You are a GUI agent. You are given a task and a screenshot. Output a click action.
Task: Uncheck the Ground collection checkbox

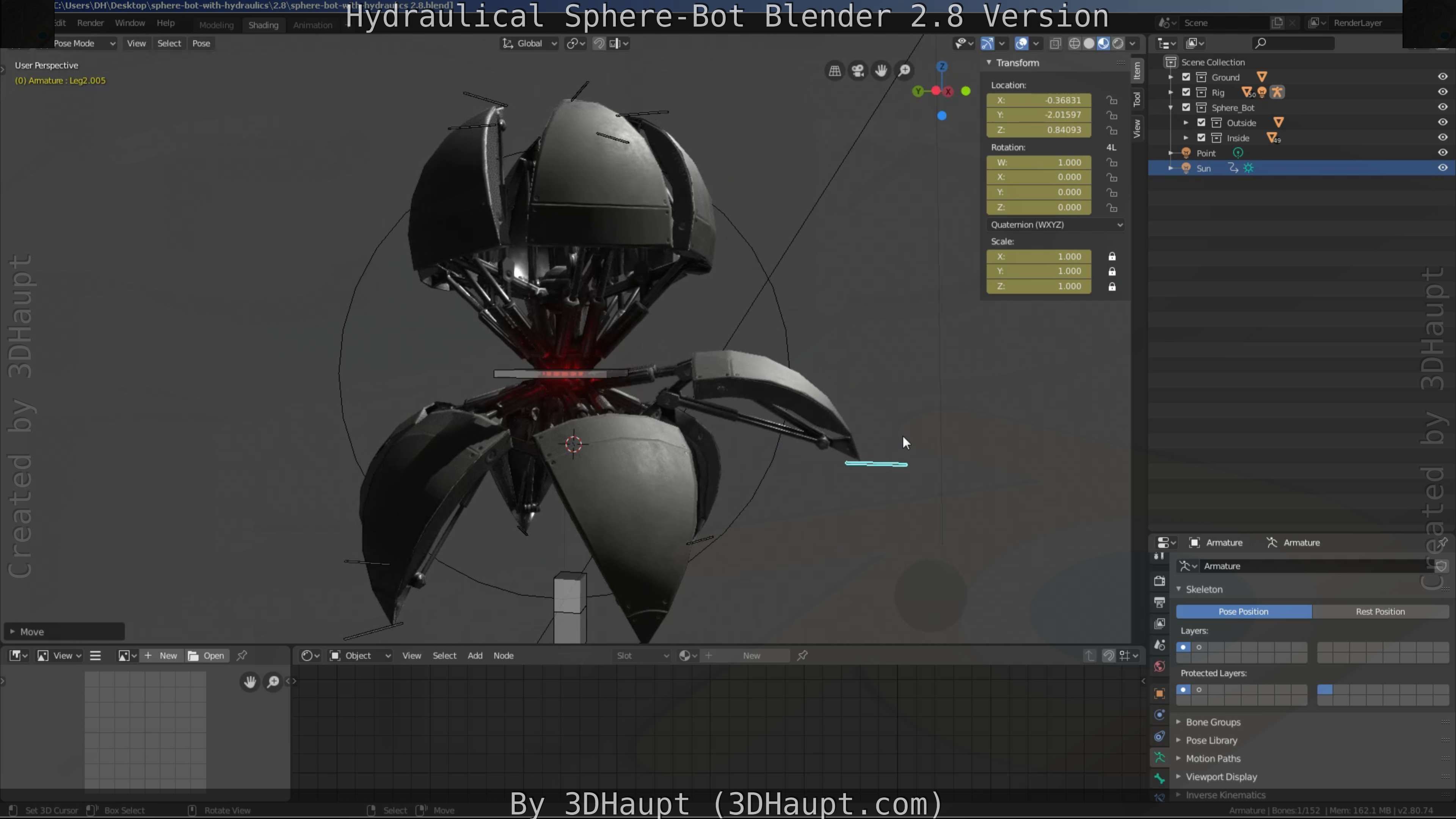coord(1186,77)
